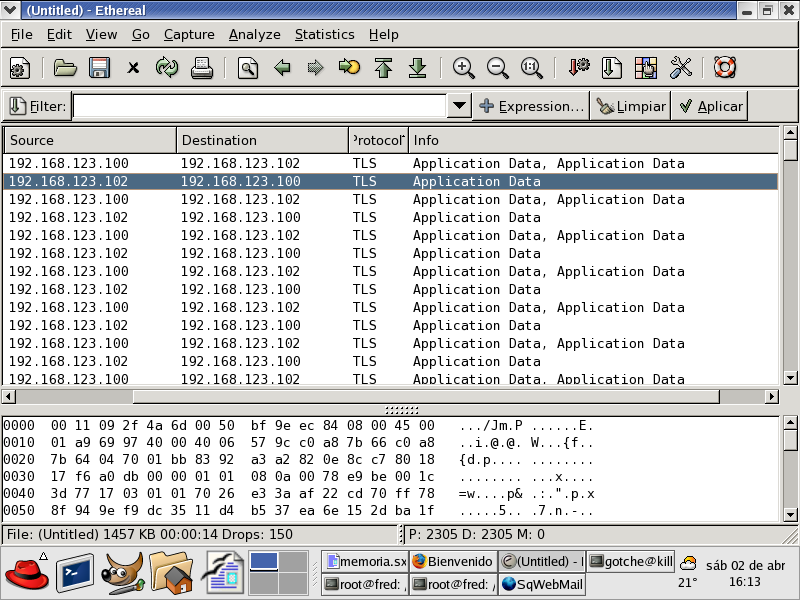Viewport: 800px width, 600px height.
Task: Launch the terminal from the panel
Action: click(75, 573)
